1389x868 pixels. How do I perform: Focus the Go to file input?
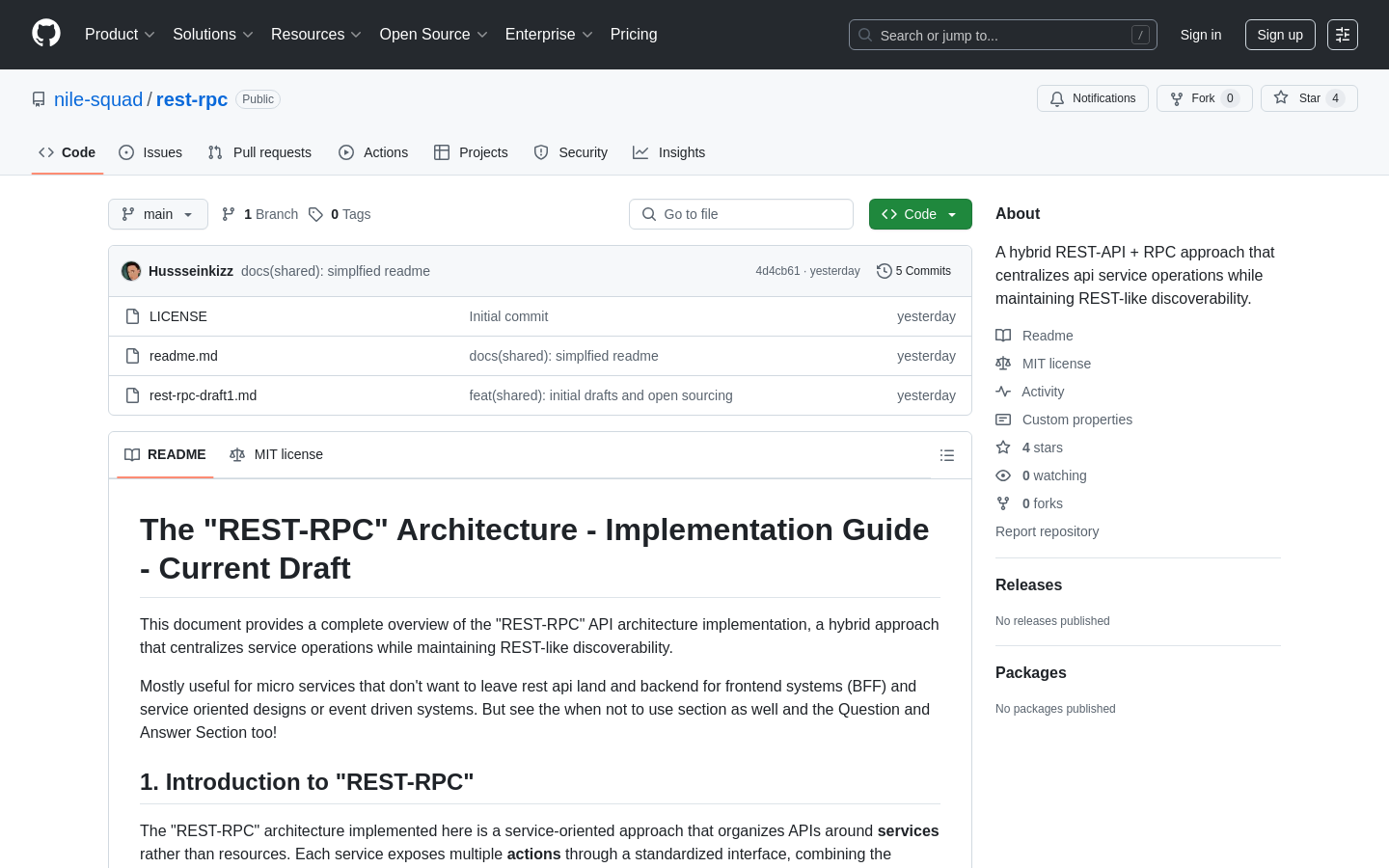741,214
